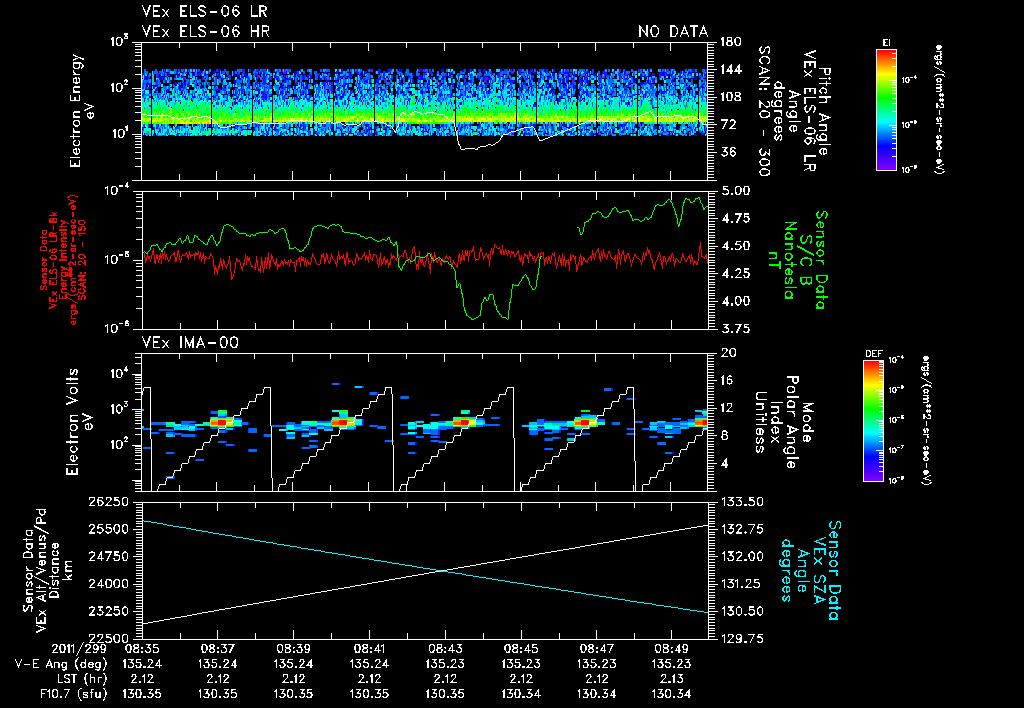Click the "180" pitch angle tick label
Screen dimensions: 1024x708
click(x=731, y=42)
